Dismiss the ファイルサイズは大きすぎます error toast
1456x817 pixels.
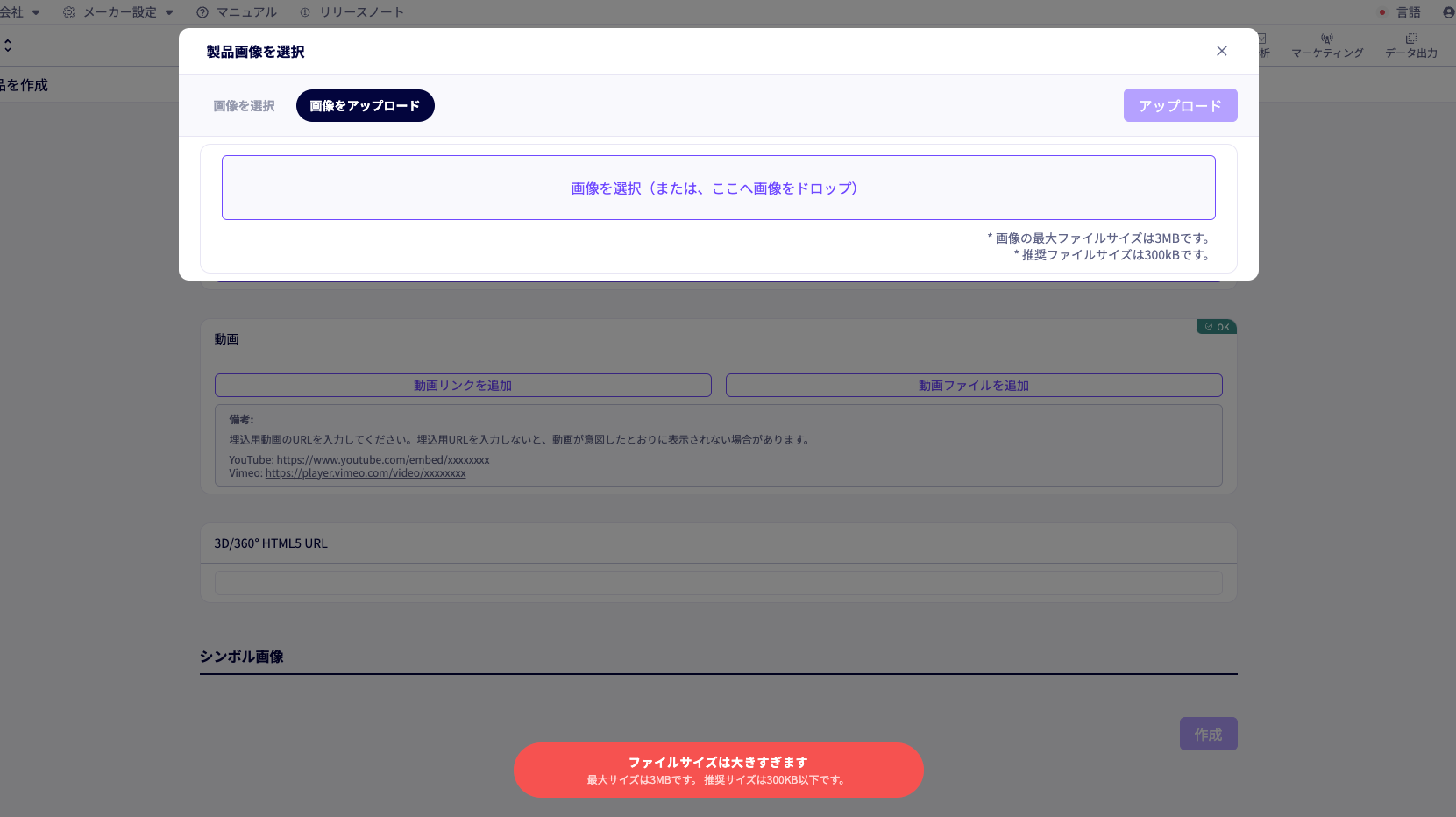pos(718,770)
